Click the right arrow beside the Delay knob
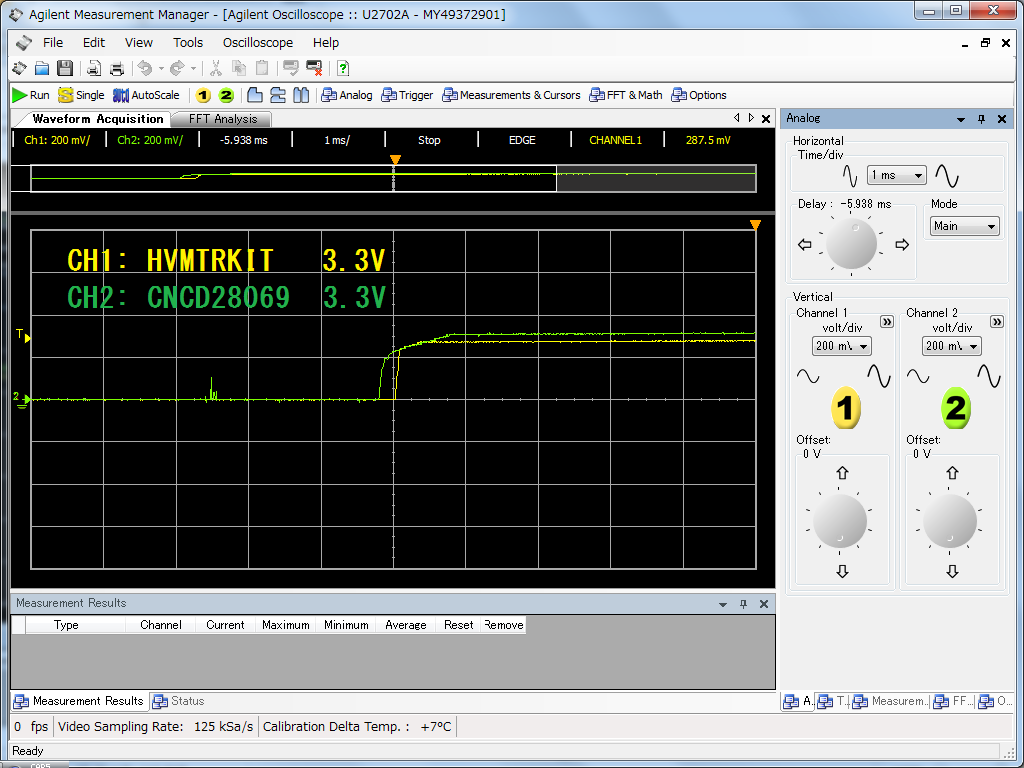 click(902, 245)
